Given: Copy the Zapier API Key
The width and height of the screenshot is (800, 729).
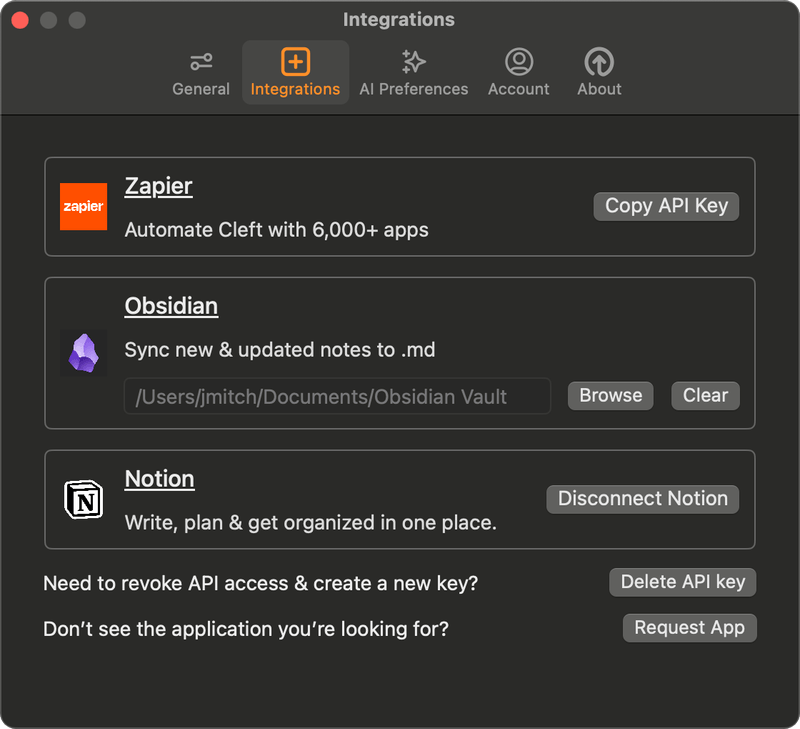Looking at the screenshot, I should coord(666,206).
